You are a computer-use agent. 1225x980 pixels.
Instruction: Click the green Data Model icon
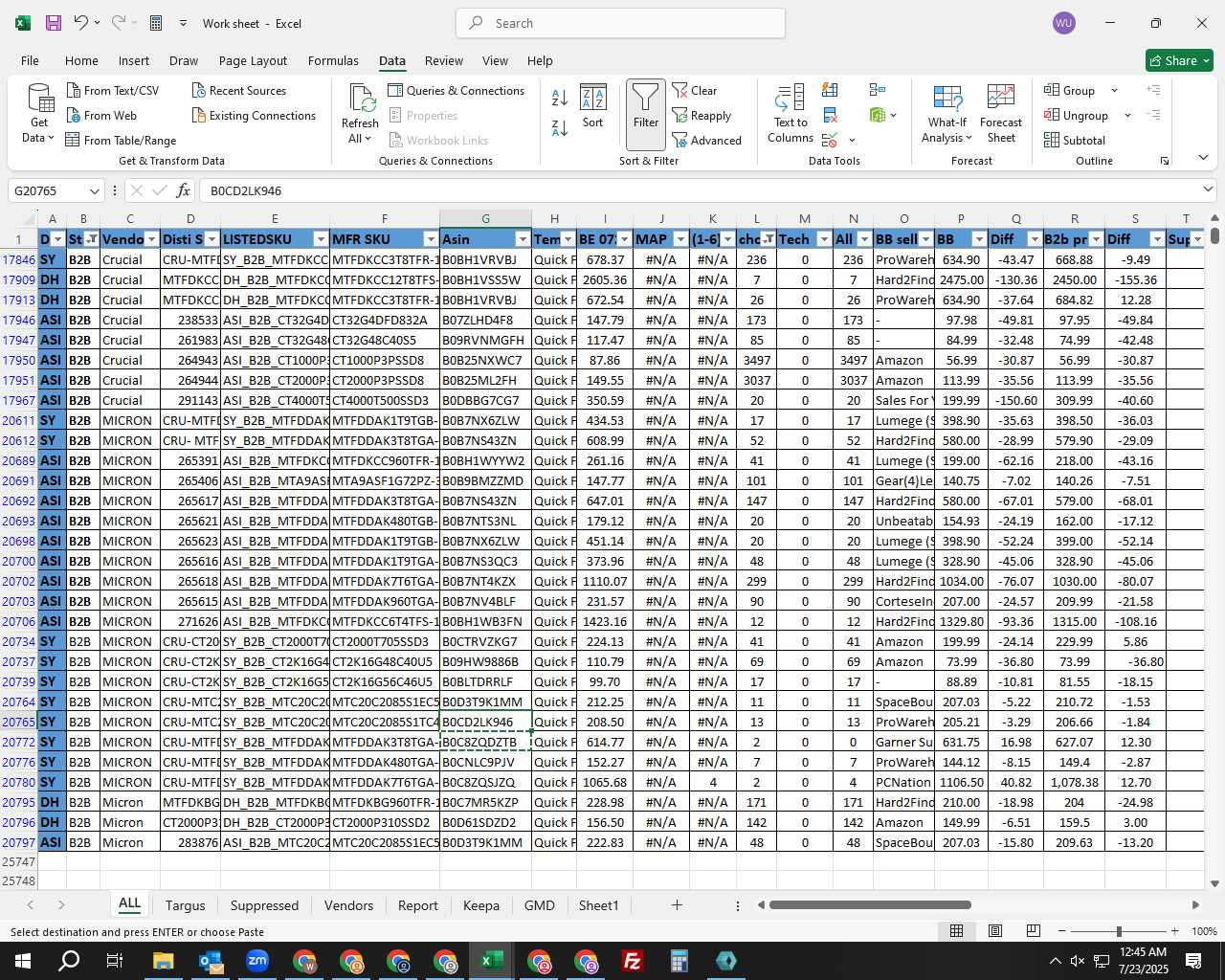[x=878, y=116]
